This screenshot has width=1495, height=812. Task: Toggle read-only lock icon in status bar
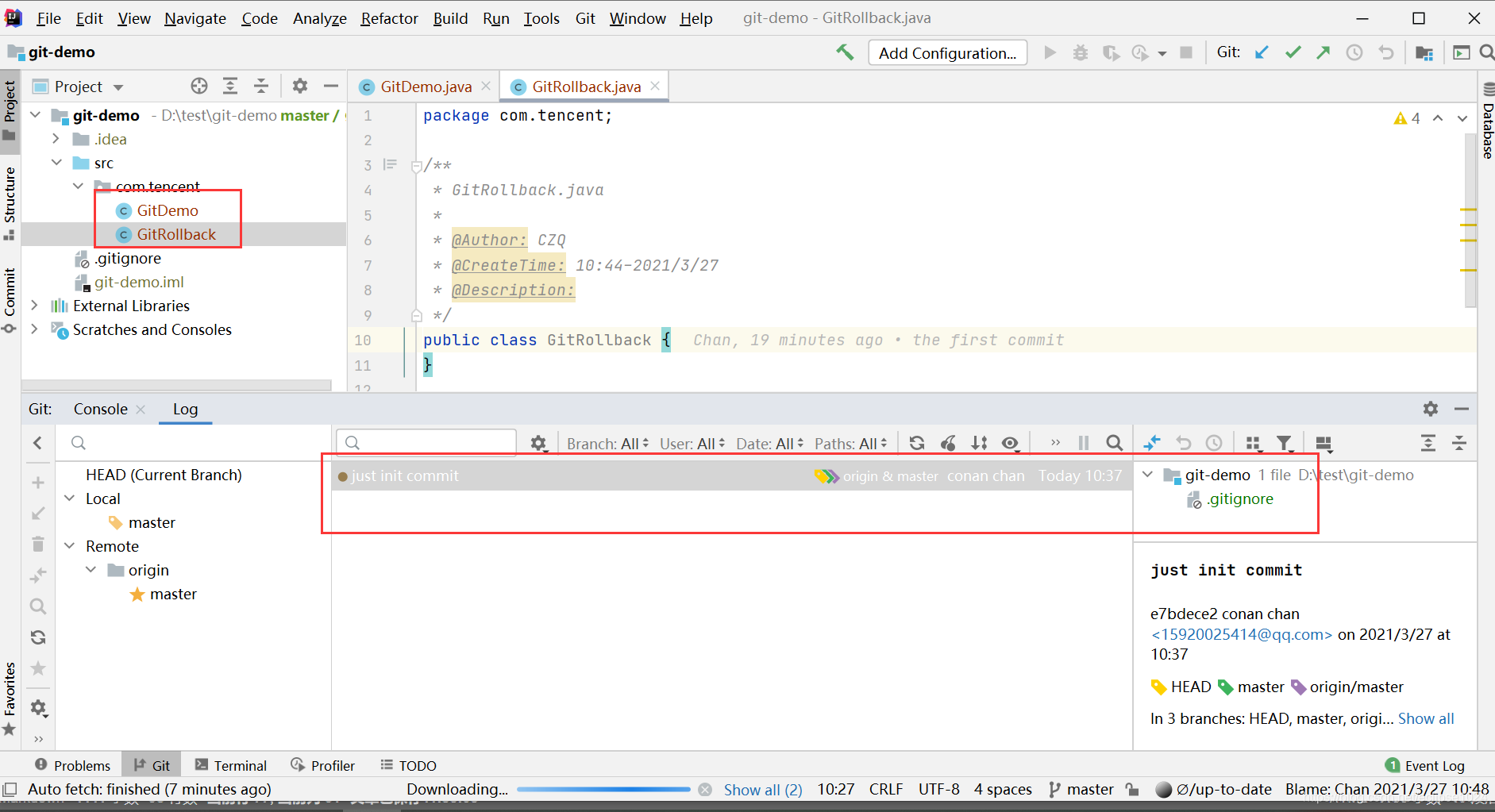pyautogui.click(x=1133, y=789)
